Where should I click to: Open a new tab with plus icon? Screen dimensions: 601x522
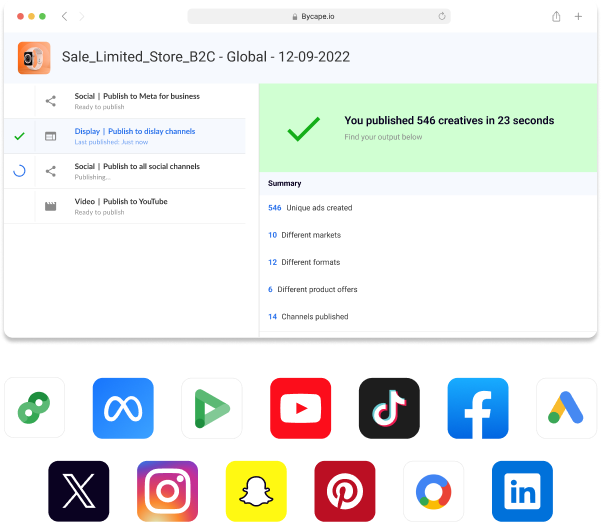pos(578,16)
